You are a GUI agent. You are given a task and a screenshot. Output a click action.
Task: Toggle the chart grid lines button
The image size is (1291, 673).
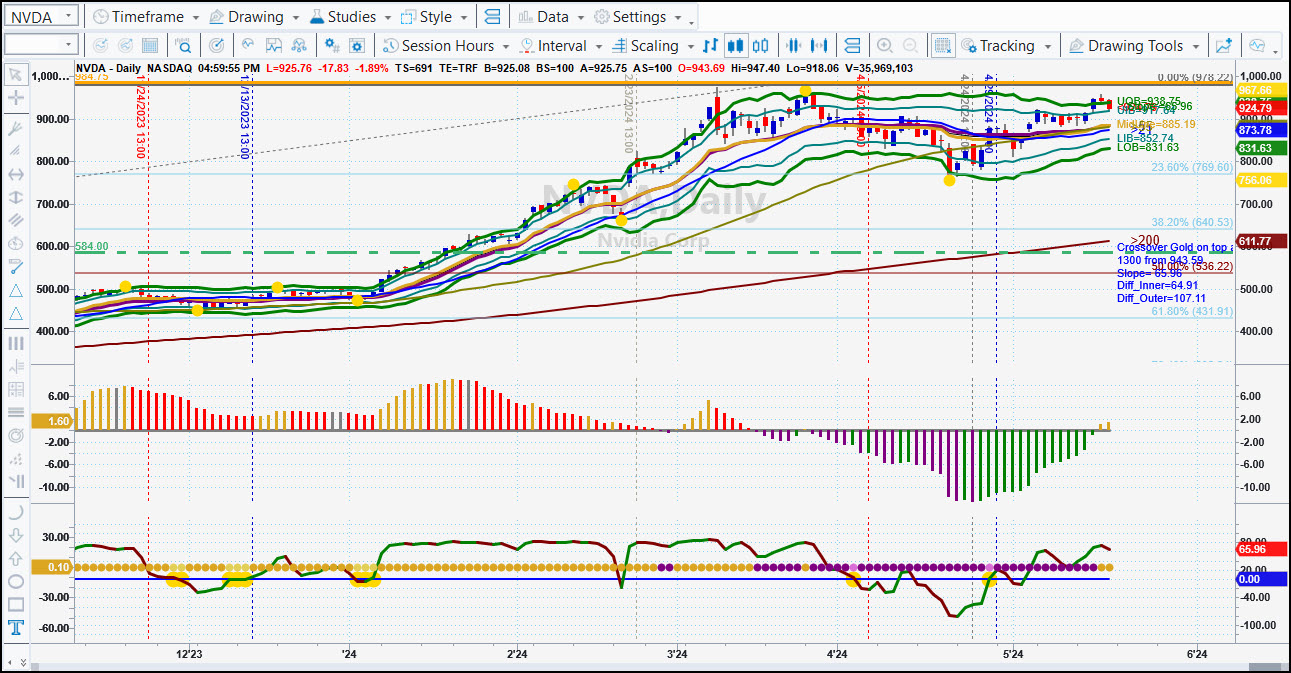click(x=942, y=45)
